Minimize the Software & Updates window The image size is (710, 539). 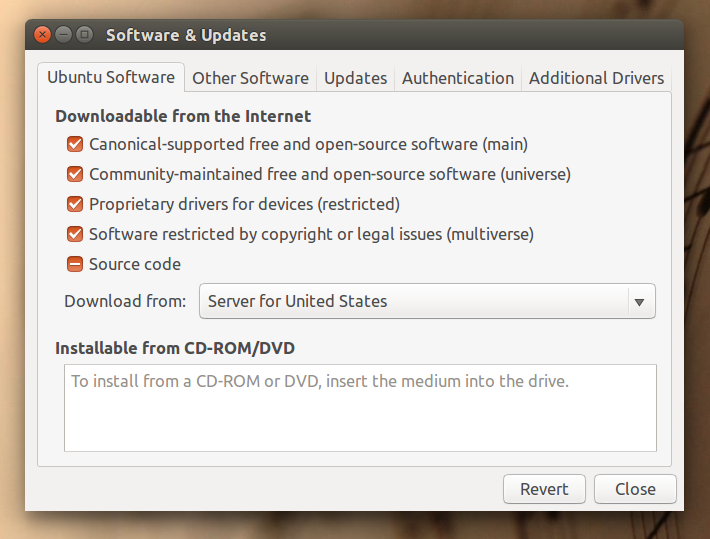pos(64,35)
